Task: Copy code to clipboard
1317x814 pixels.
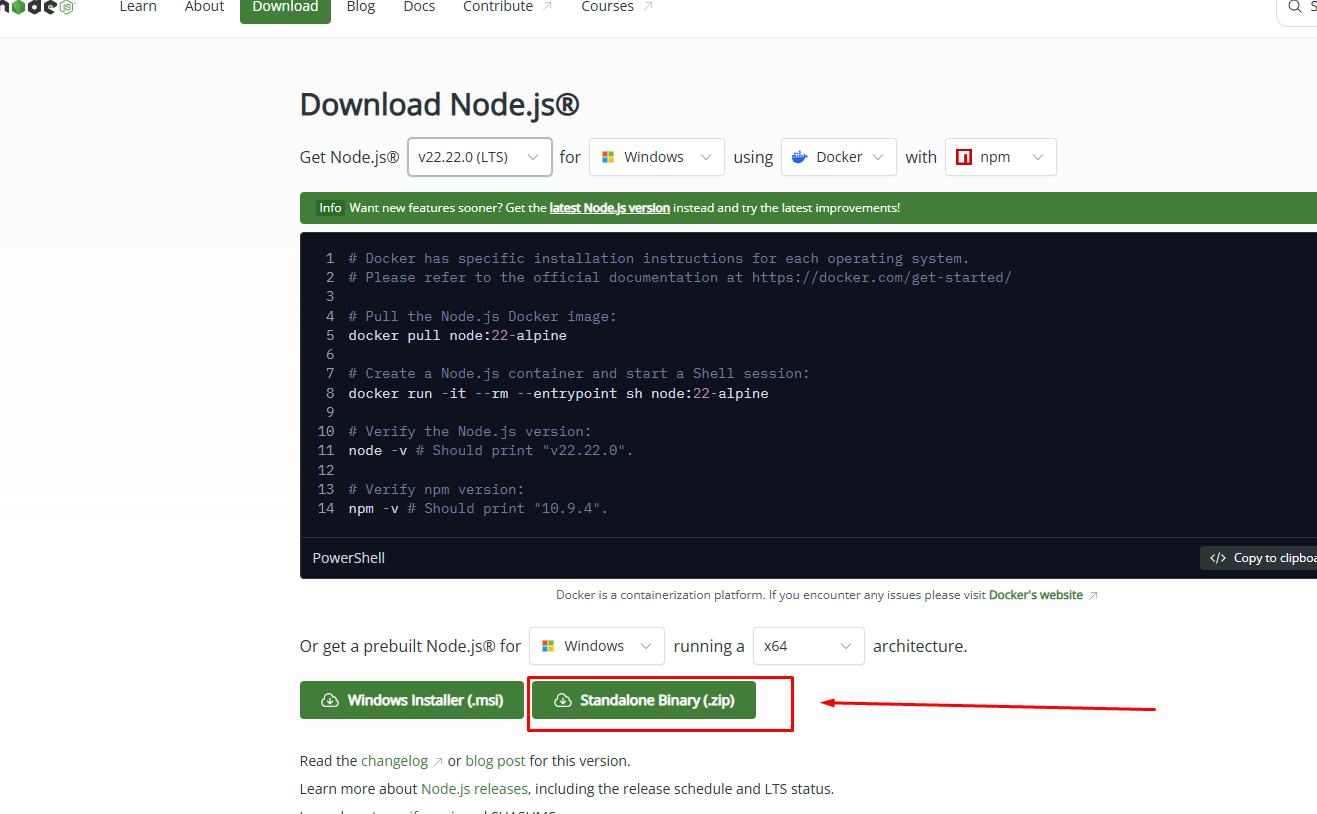Action: pos(1258,558)
